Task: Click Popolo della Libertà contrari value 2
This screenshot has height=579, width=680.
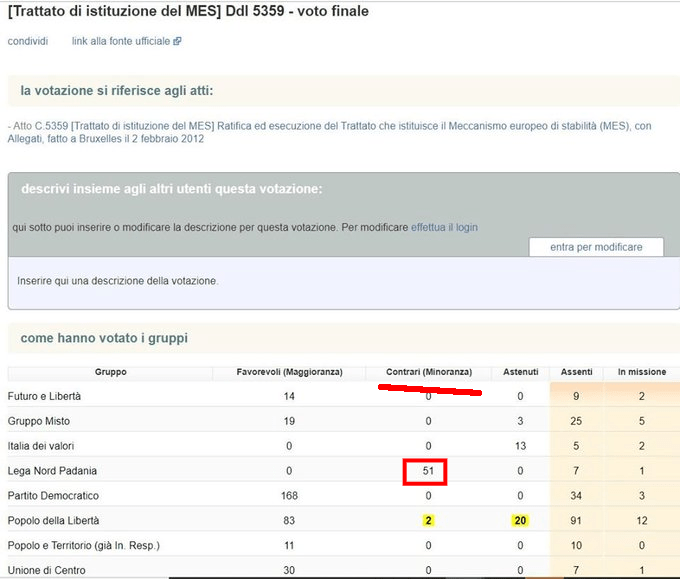Action: 428,520
